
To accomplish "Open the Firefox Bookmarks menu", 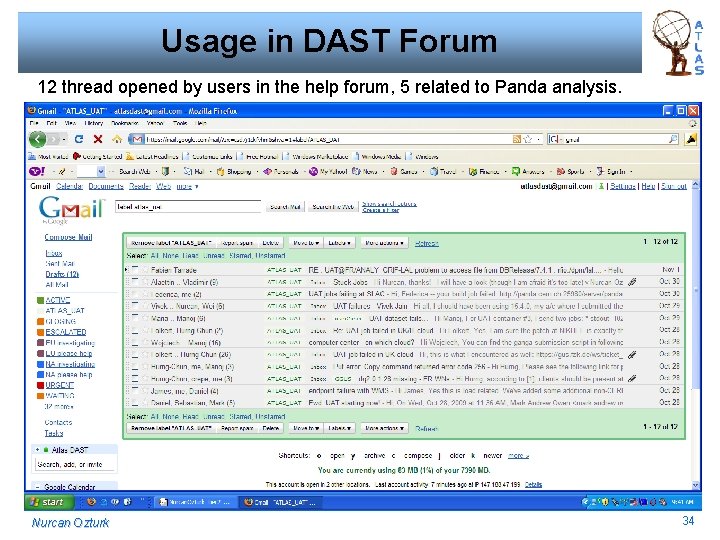I will (124, 123).
